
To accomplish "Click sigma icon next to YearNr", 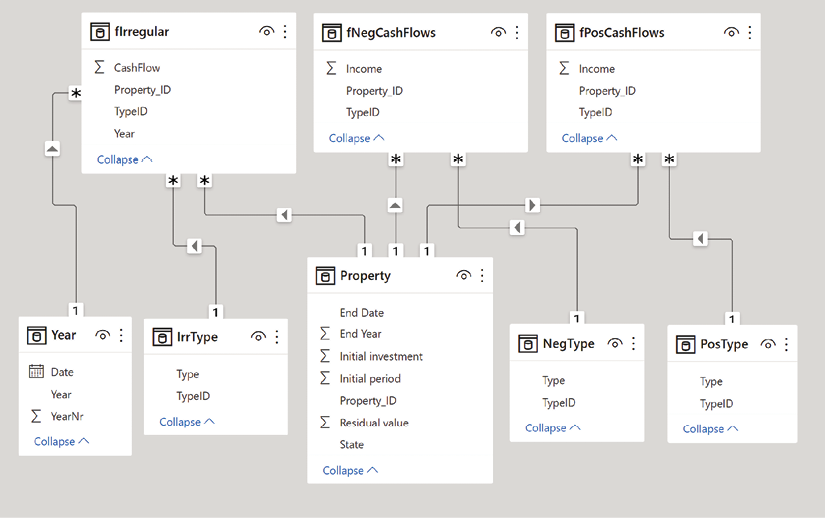I will [x=36, y=417].
